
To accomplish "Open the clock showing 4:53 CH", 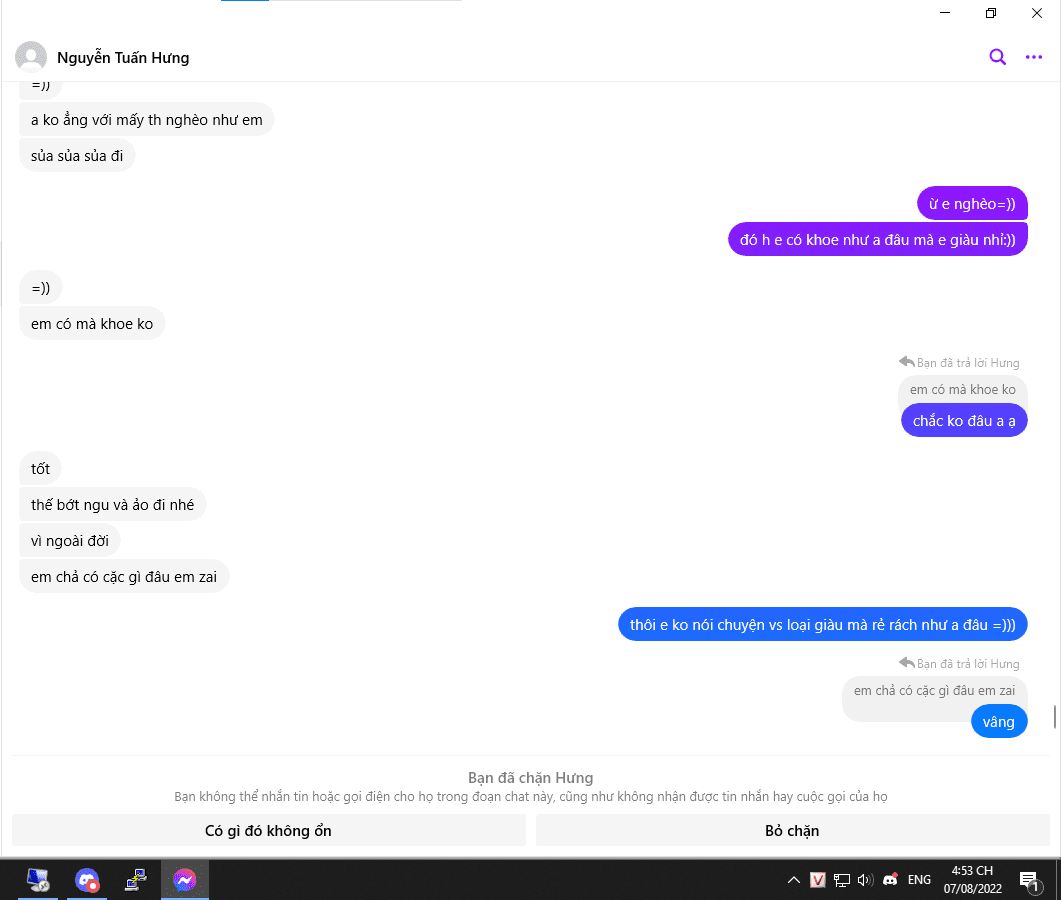I will [x=972, y=880].
